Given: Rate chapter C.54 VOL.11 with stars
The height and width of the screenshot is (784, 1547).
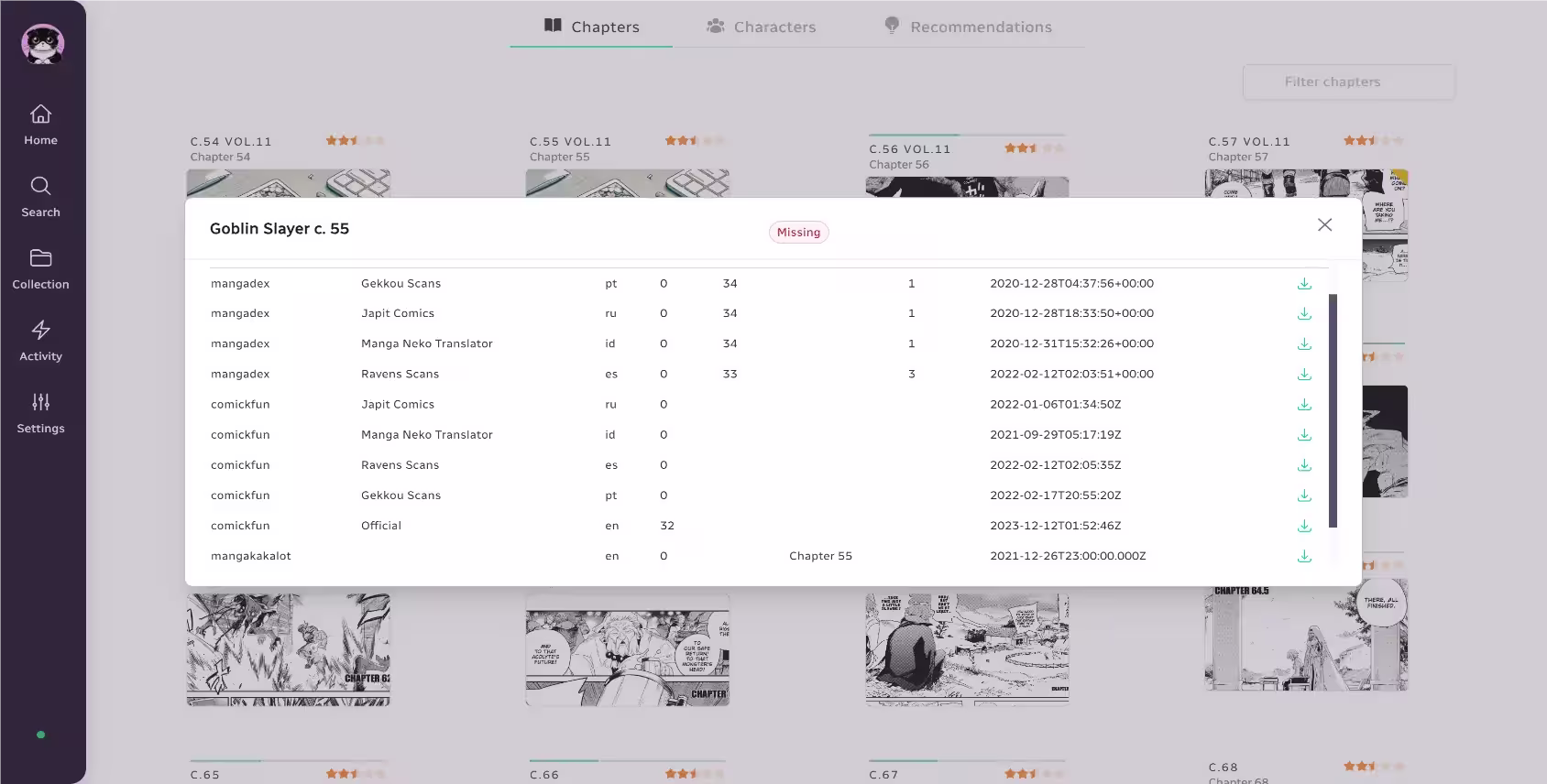Looking at the screenshot, I should coord(355,140).
